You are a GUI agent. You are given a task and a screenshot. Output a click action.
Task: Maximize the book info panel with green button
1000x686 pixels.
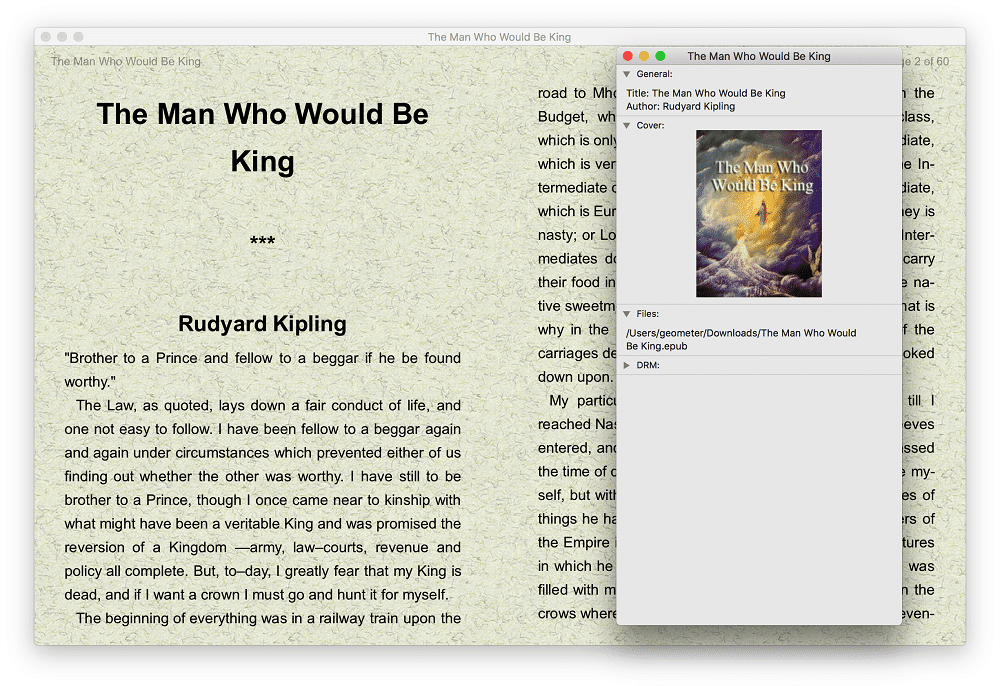660,56
